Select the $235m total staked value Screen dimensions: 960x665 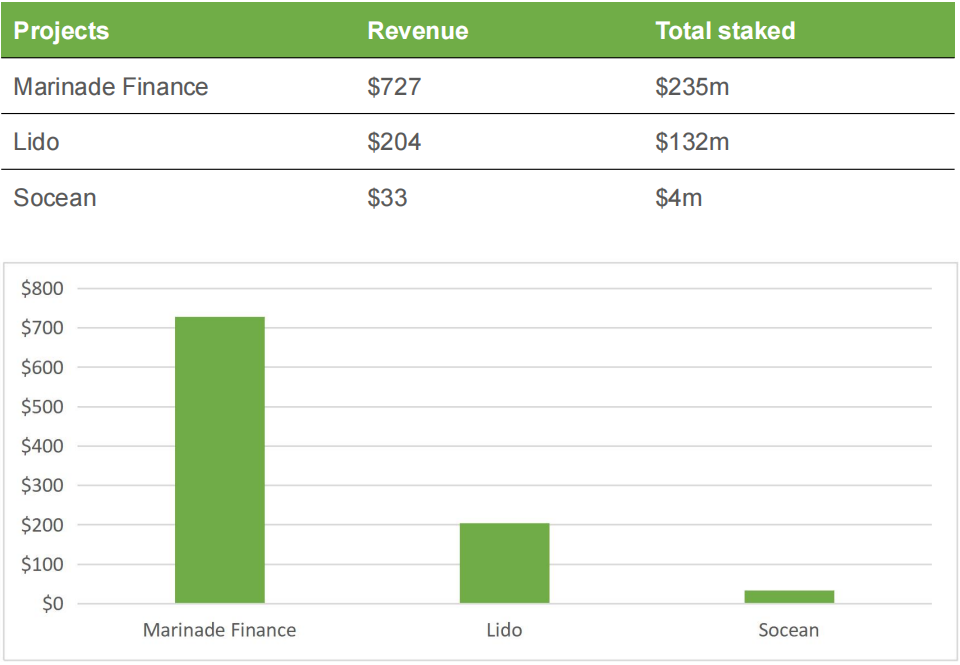click(x=692, y=86)
